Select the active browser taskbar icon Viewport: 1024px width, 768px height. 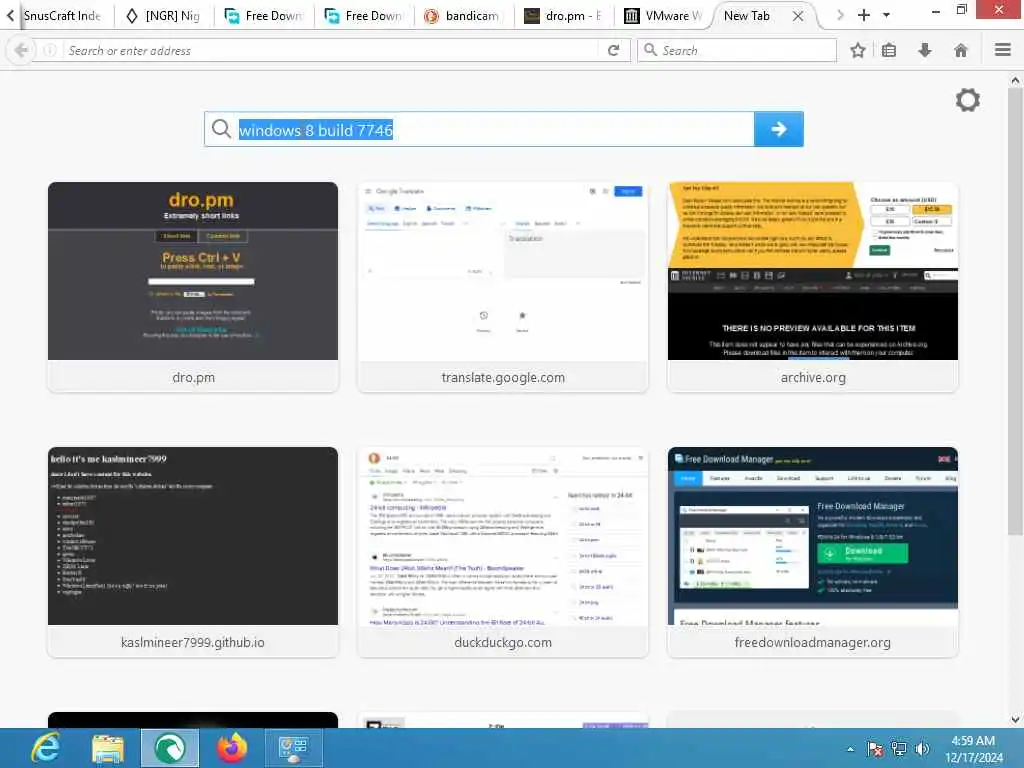tap(170, 748)
